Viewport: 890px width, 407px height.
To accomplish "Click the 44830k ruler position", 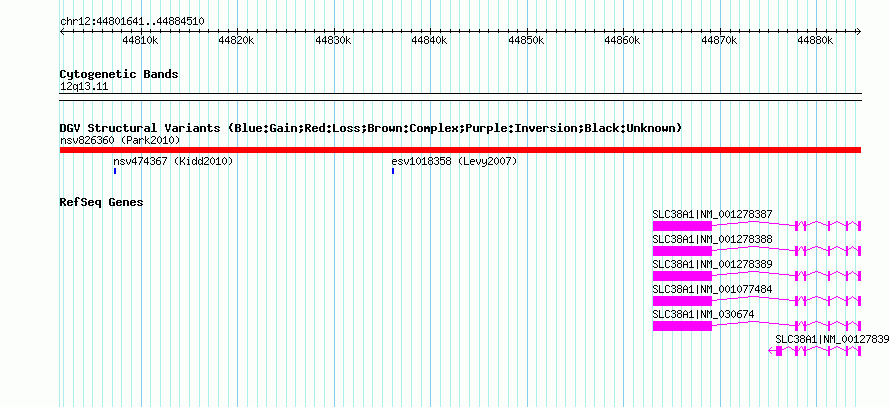I will coord(333,40).
